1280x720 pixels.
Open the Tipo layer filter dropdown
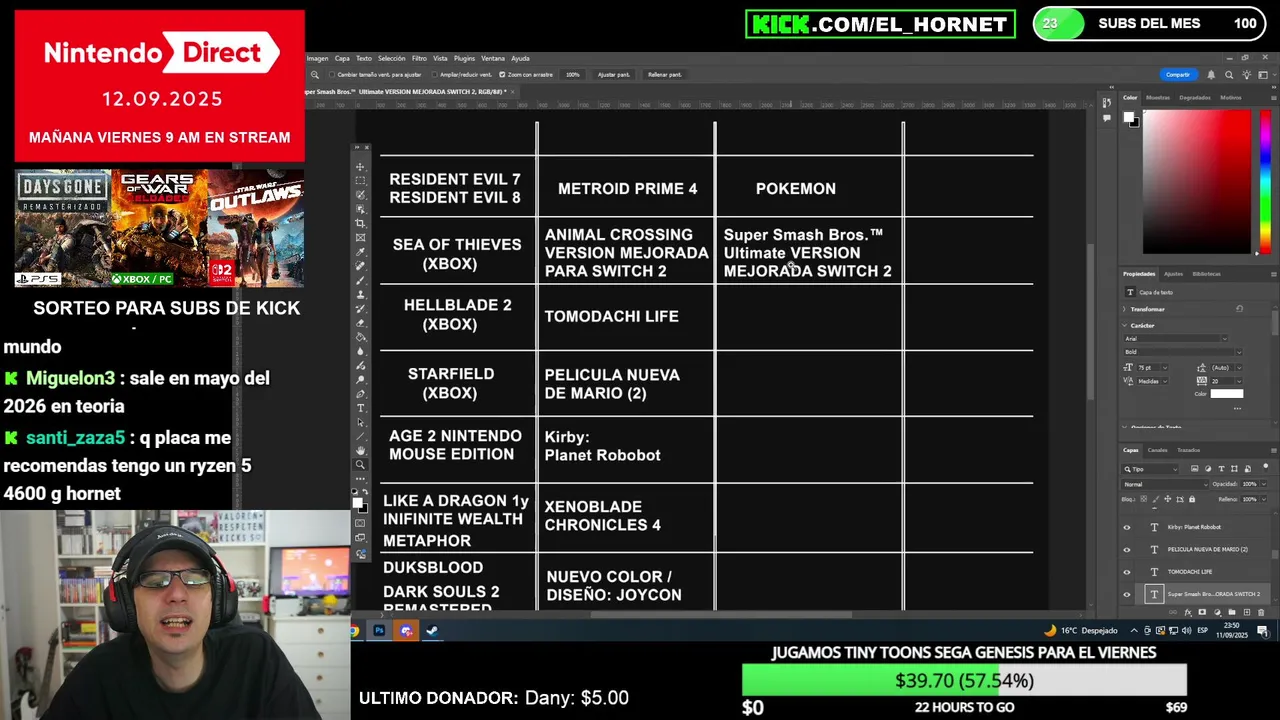tap(1150, 469)
